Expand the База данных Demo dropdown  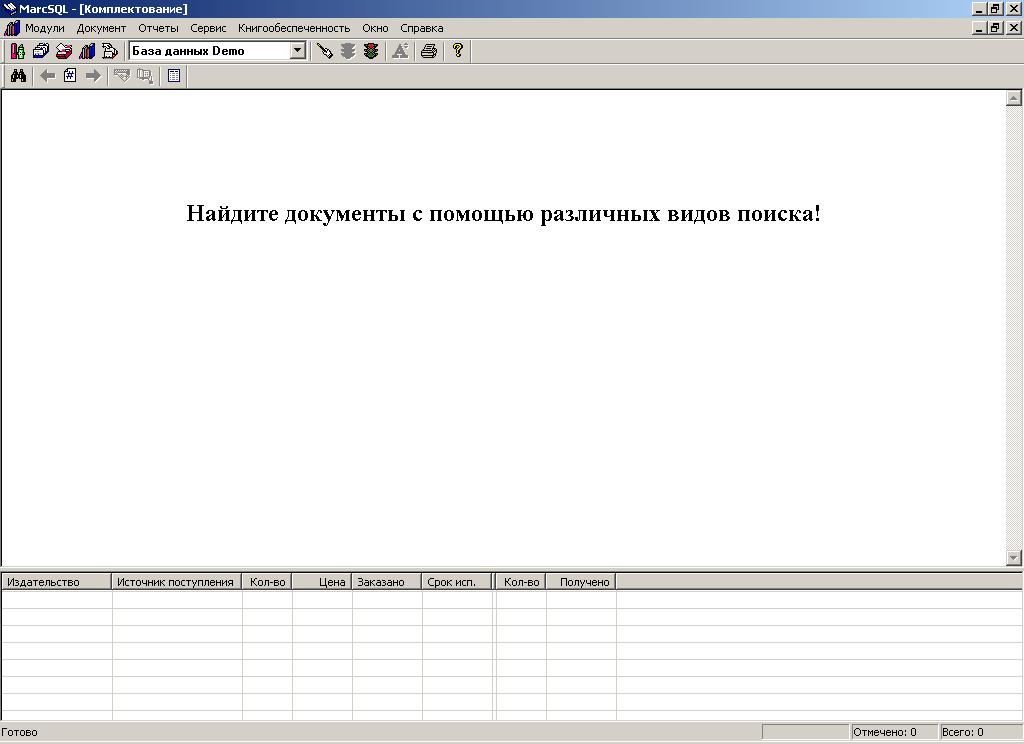pyautogui.click(x=298, y=51)
